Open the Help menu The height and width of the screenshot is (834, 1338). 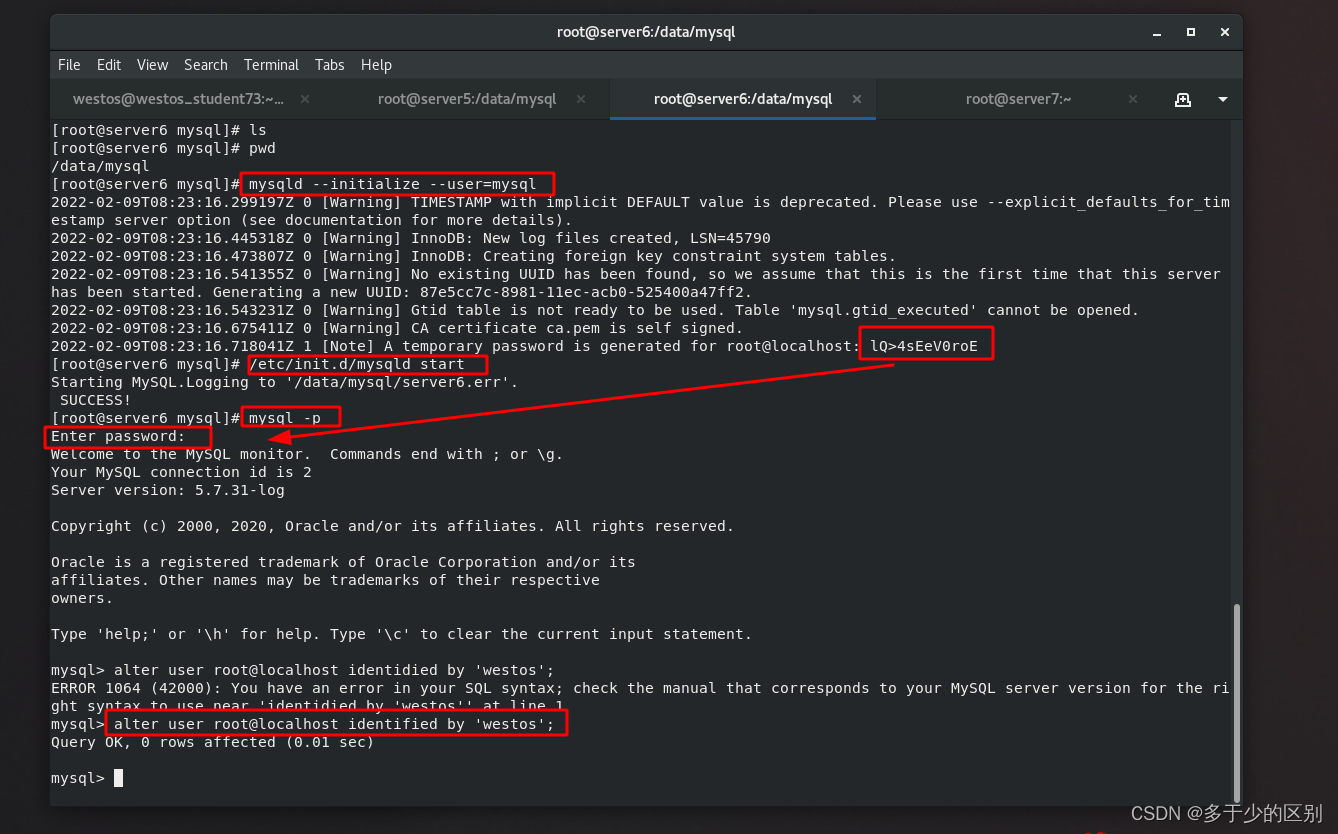(376, 64)
